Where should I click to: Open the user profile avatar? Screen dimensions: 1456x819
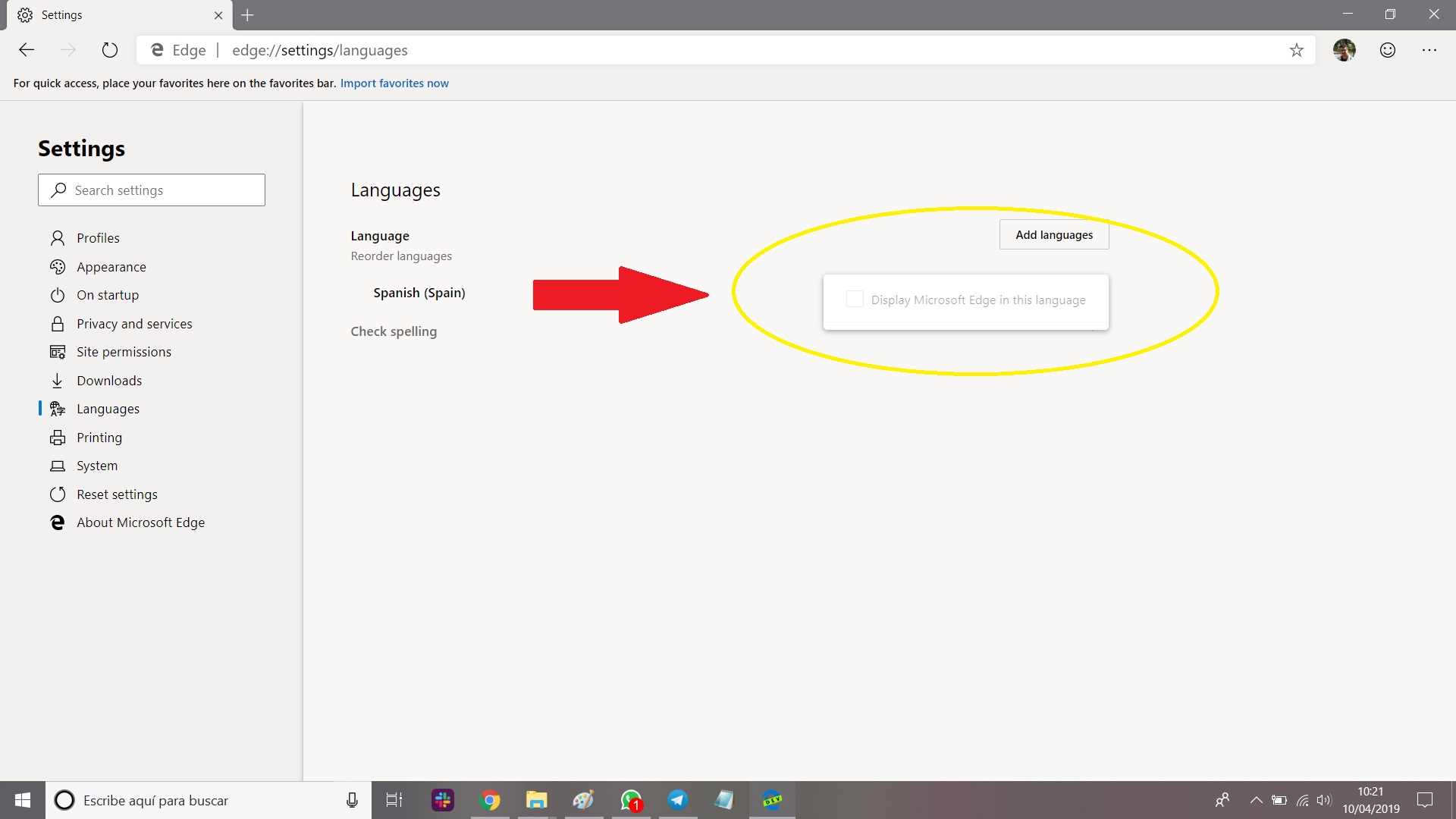1345,50
